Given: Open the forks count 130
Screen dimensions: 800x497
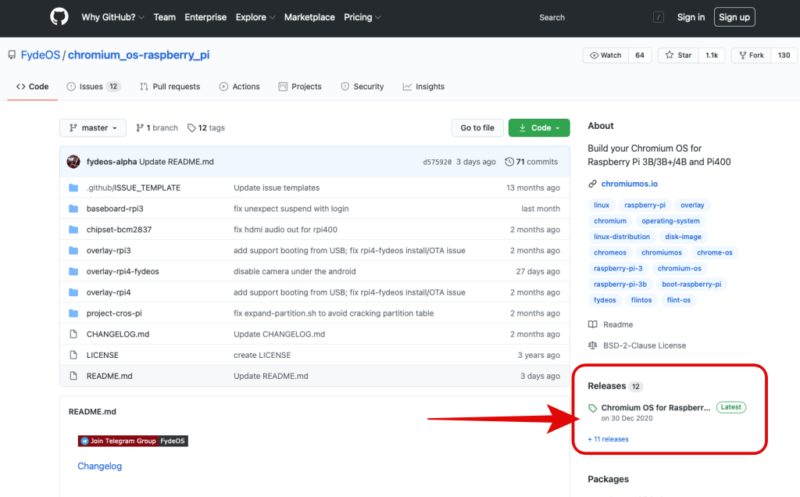Looking at the screenshot, I should (x=784, y=55).
